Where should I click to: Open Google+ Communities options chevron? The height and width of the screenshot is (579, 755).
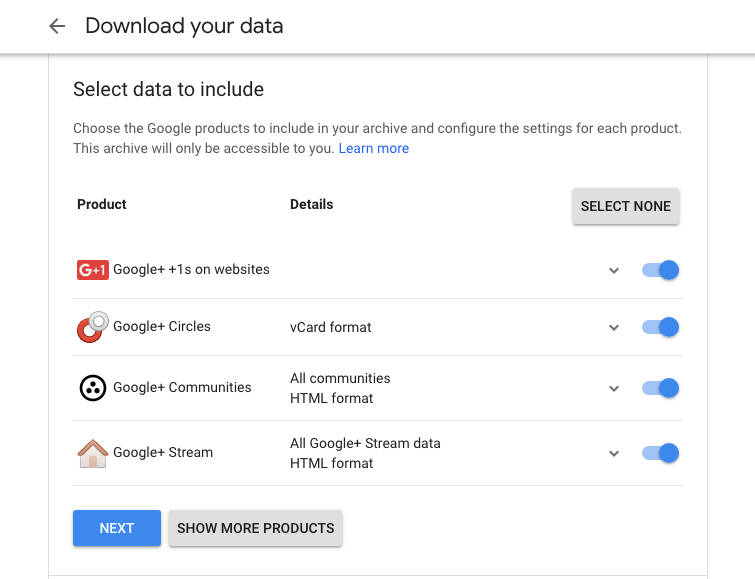[614, 389]
